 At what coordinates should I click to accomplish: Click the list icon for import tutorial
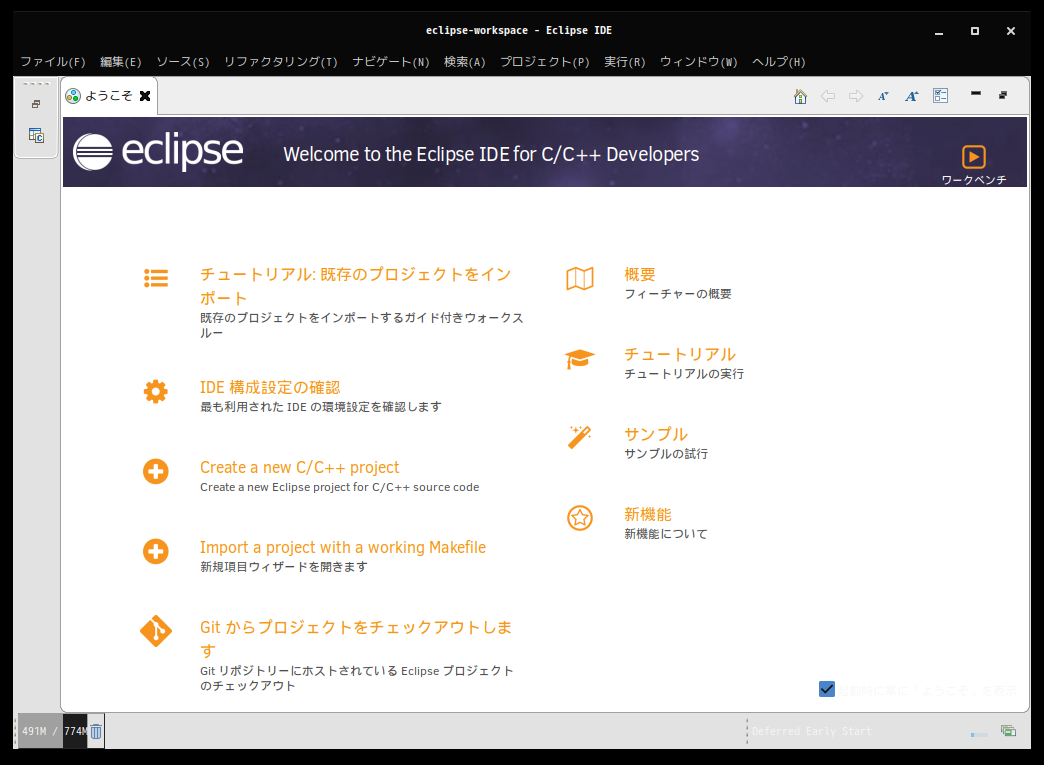(x=156, y=278)
